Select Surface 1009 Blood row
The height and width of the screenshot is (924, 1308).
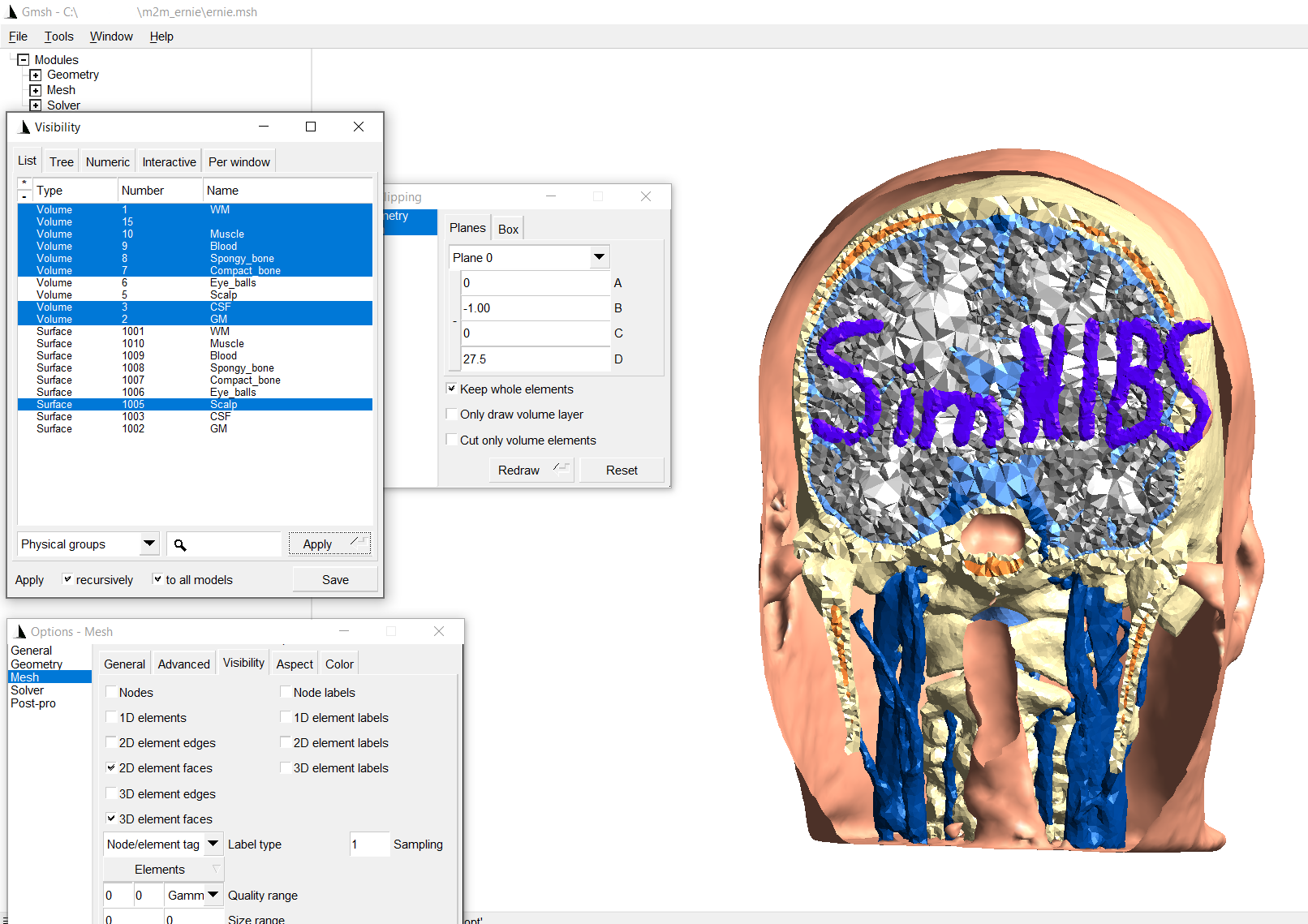tap(195, 355)
